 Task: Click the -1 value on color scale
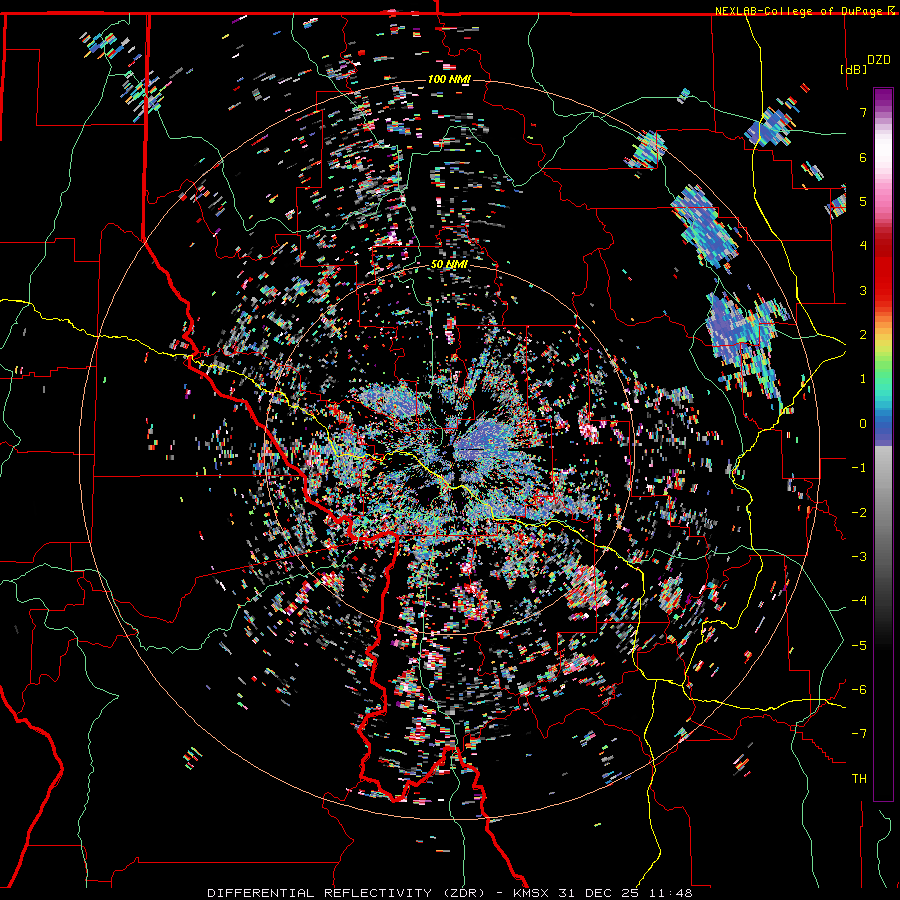tap(859, 468)
